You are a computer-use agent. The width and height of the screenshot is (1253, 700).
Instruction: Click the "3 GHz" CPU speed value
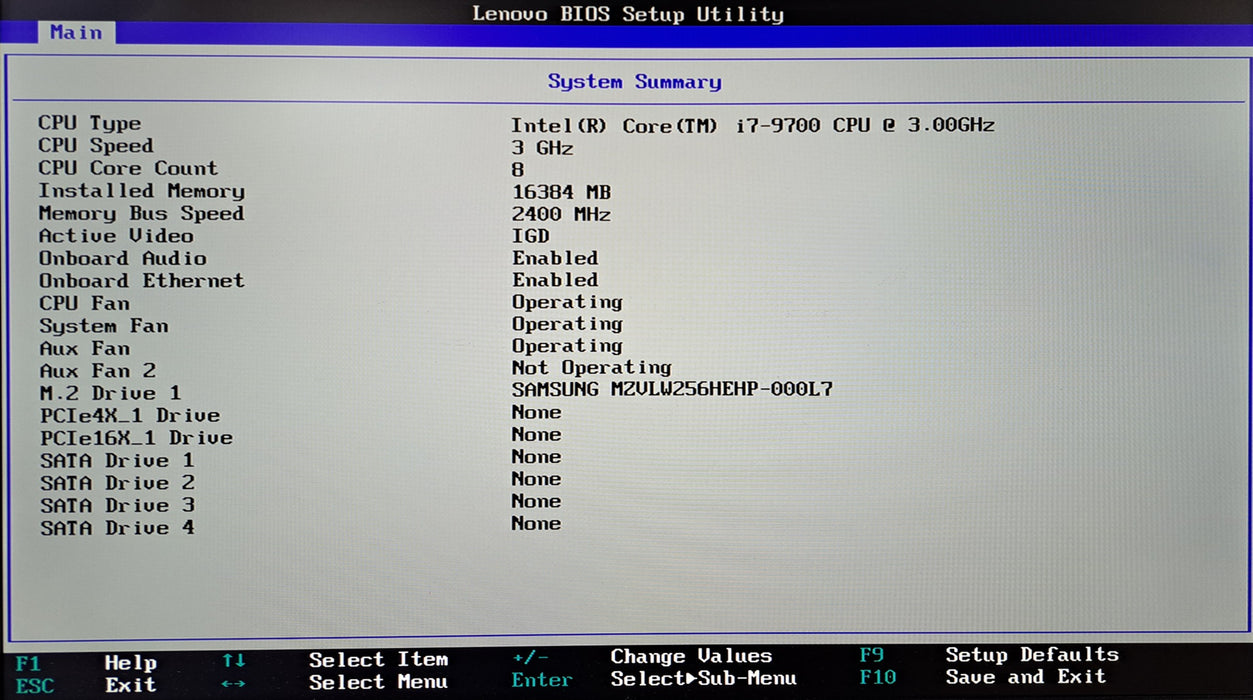point(543,148)
